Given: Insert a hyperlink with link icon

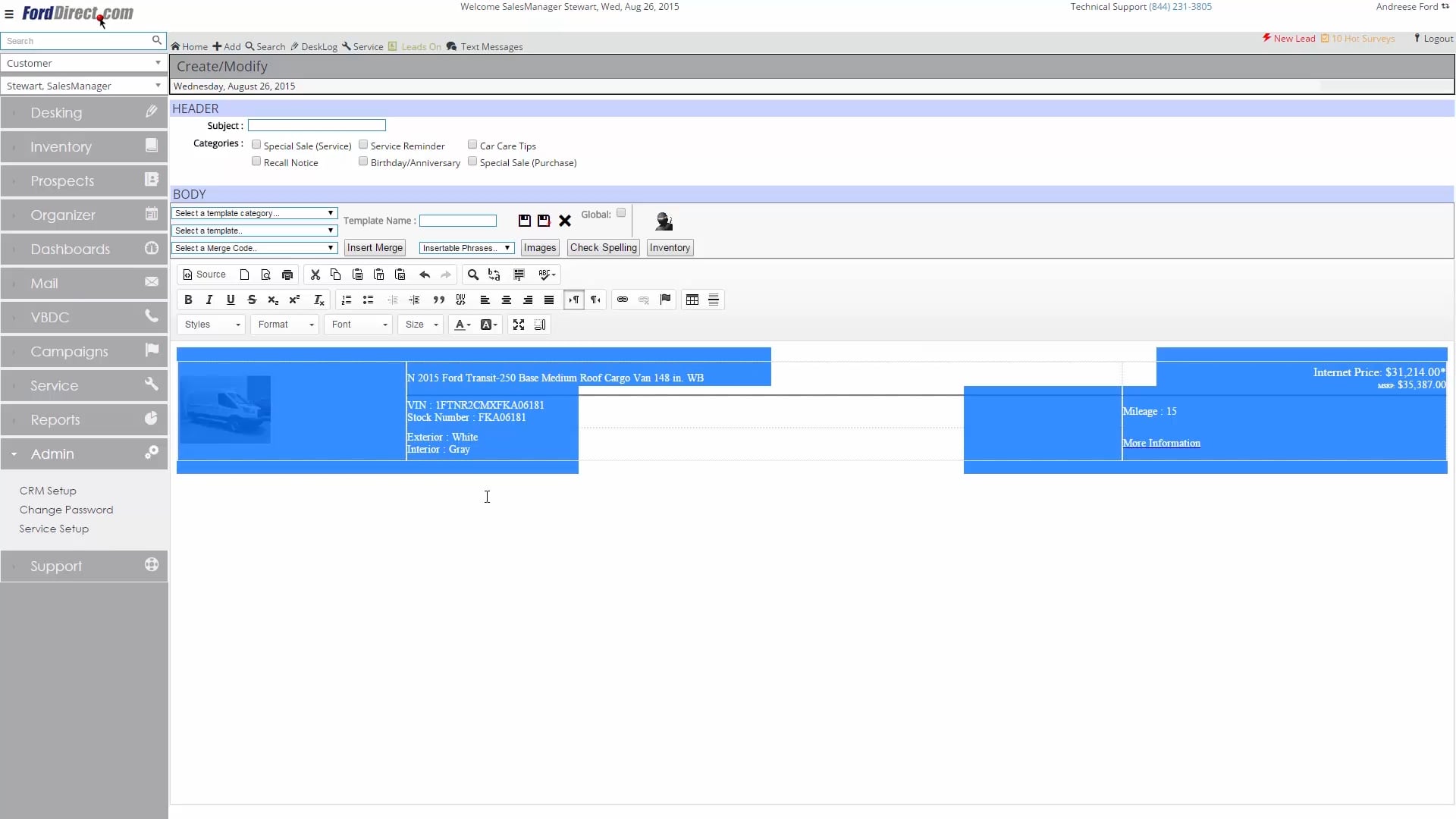Looking at the screenshot, I should click(623, 300).
